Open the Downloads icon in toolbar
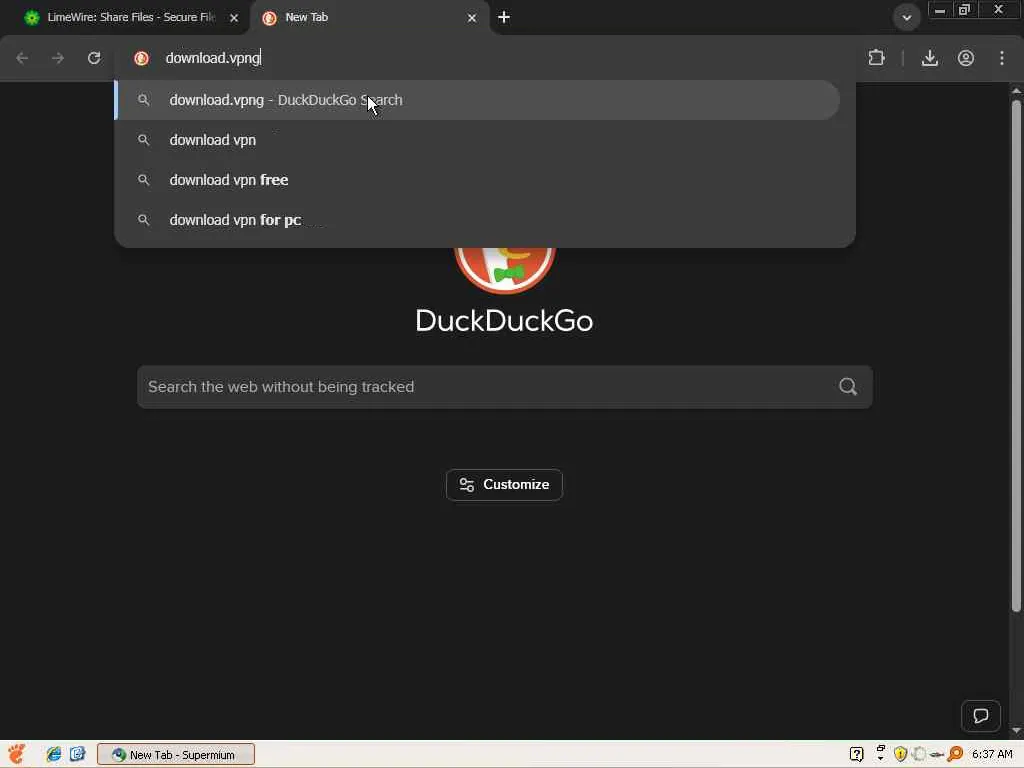This screenshot has width=1024, height=768. coord(929,58)
